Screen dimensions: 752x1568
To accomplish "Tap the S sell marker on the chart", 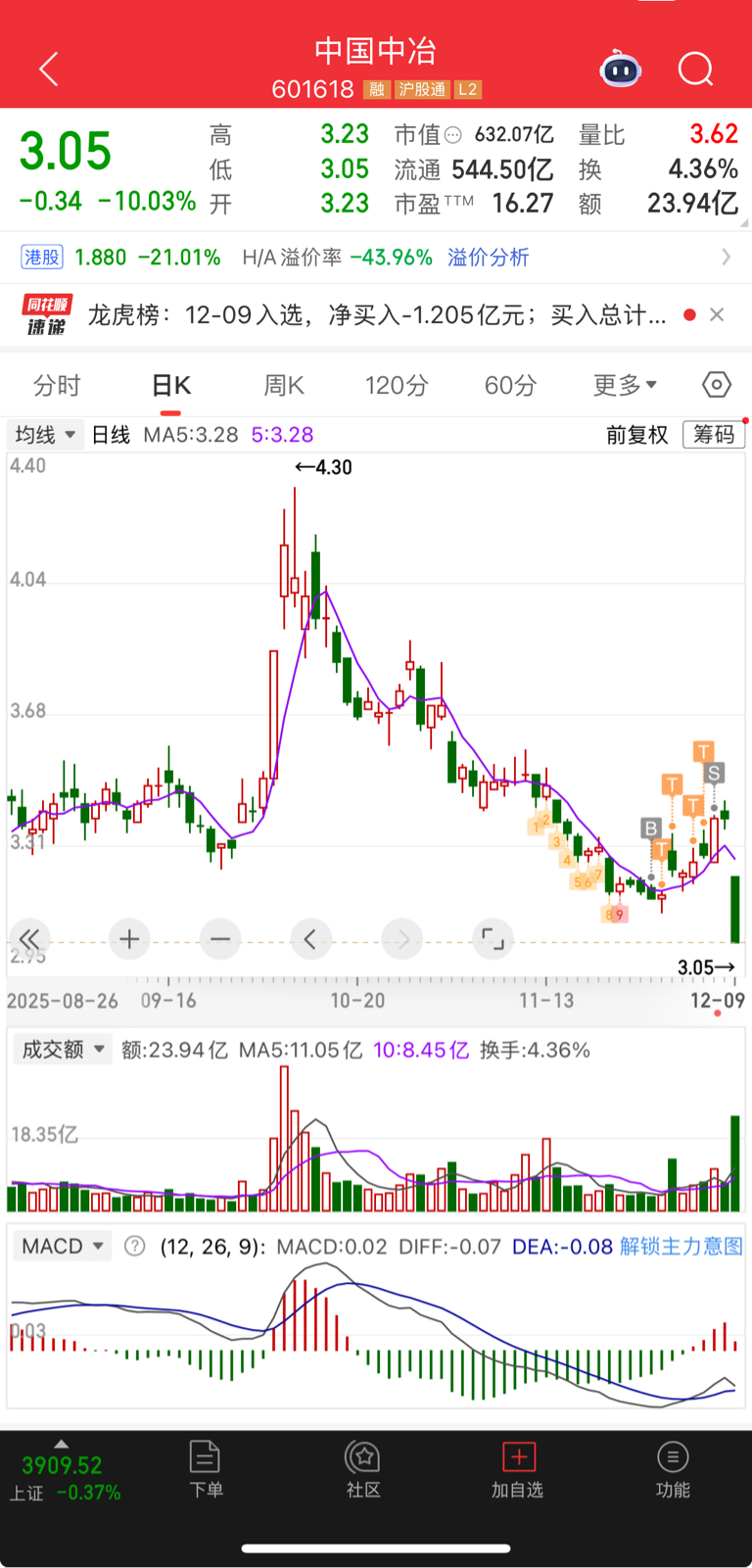I will click(x=714, y=774).
